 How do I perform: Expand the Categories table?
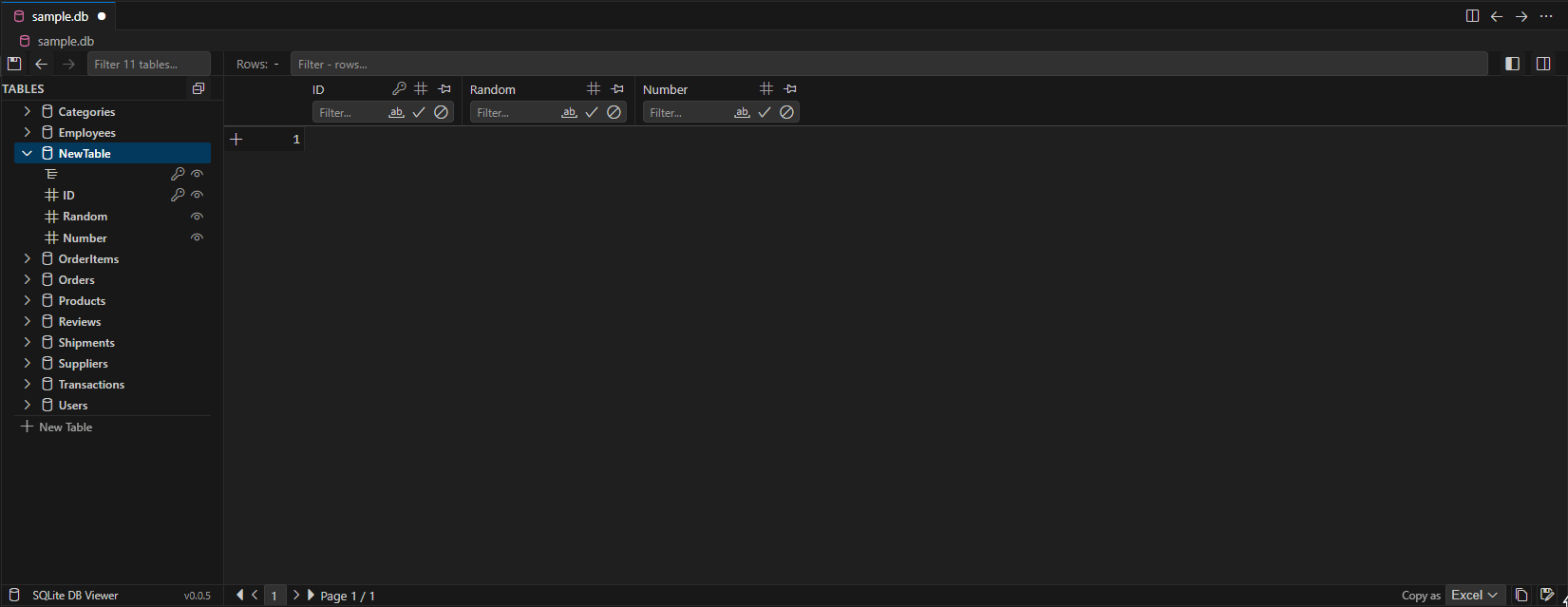point(27,111)
